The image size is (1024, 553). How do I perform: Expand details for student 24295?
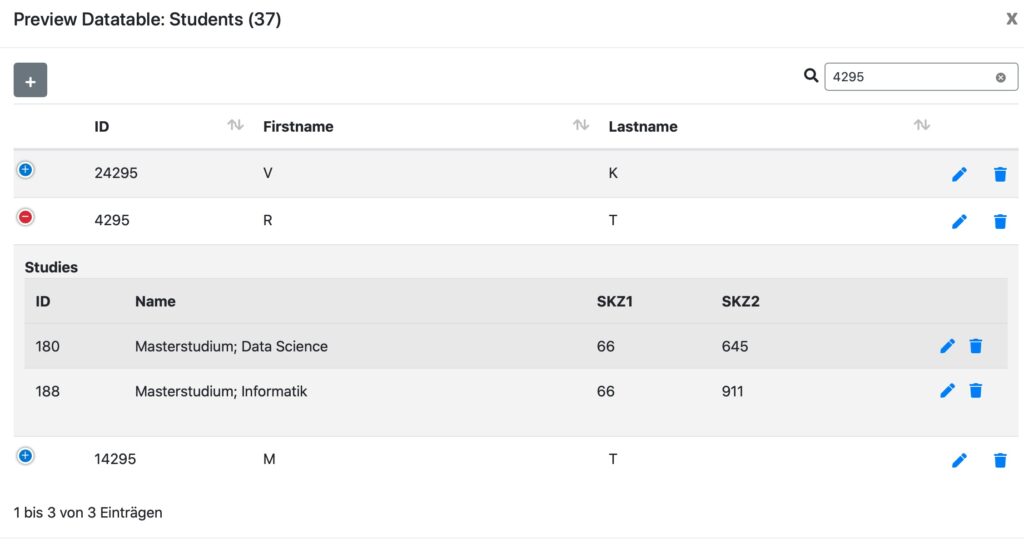coord(26,170)
